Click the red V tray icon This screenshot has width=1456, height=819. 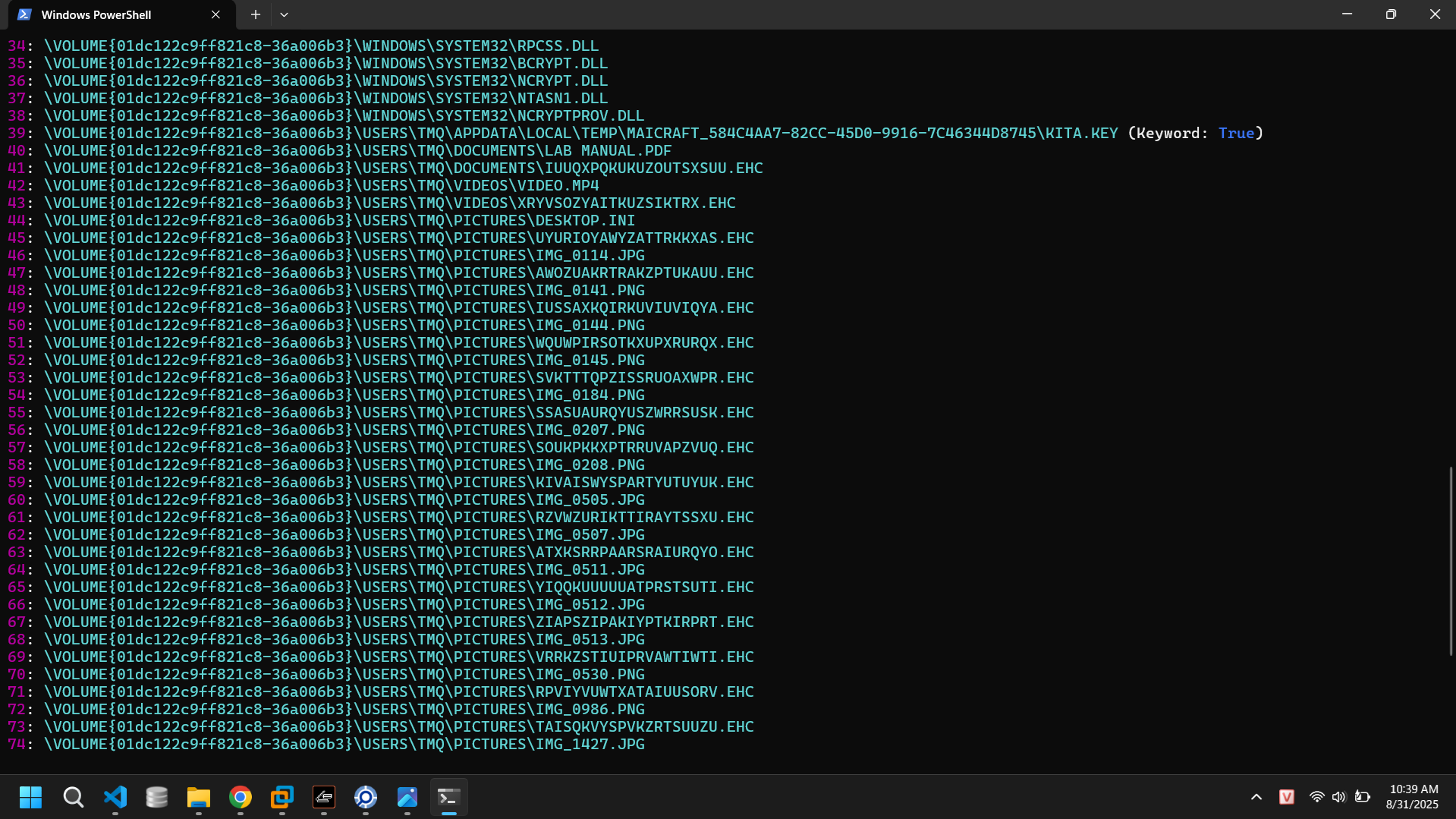click(x=1287, y=797)
